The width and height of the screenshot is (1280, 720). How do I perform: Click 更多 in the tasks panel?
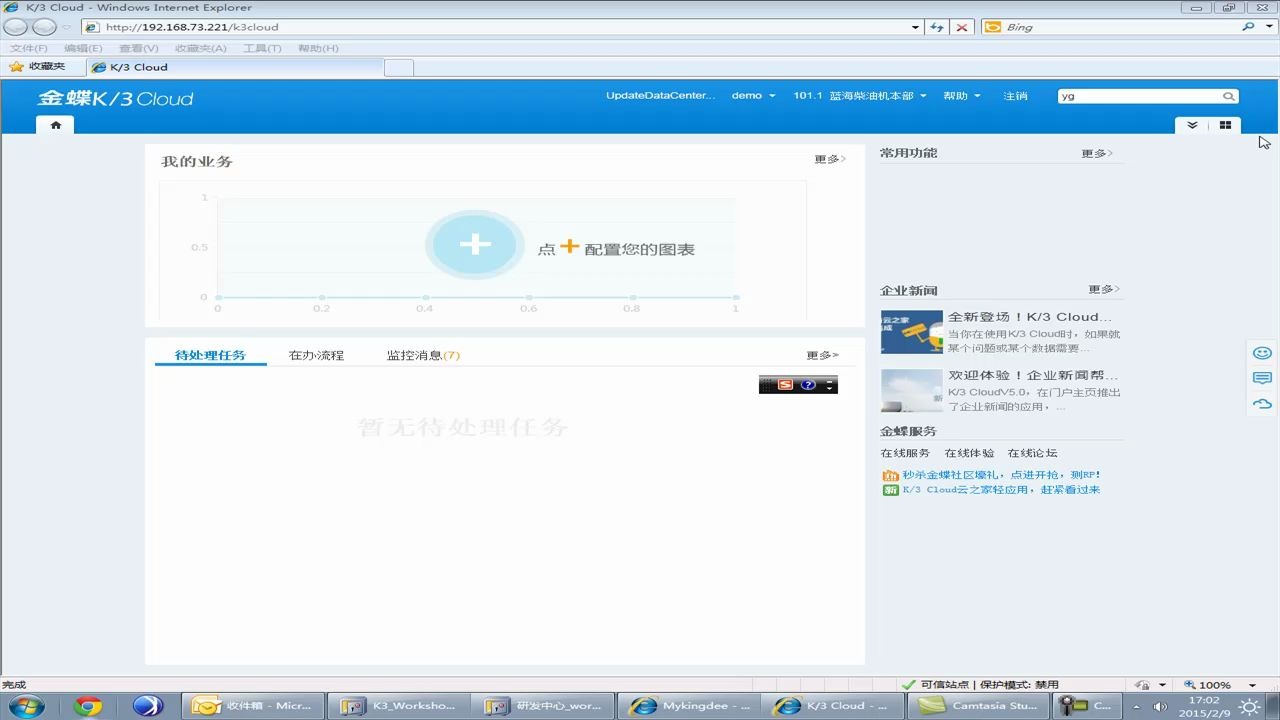pos(823,355)
